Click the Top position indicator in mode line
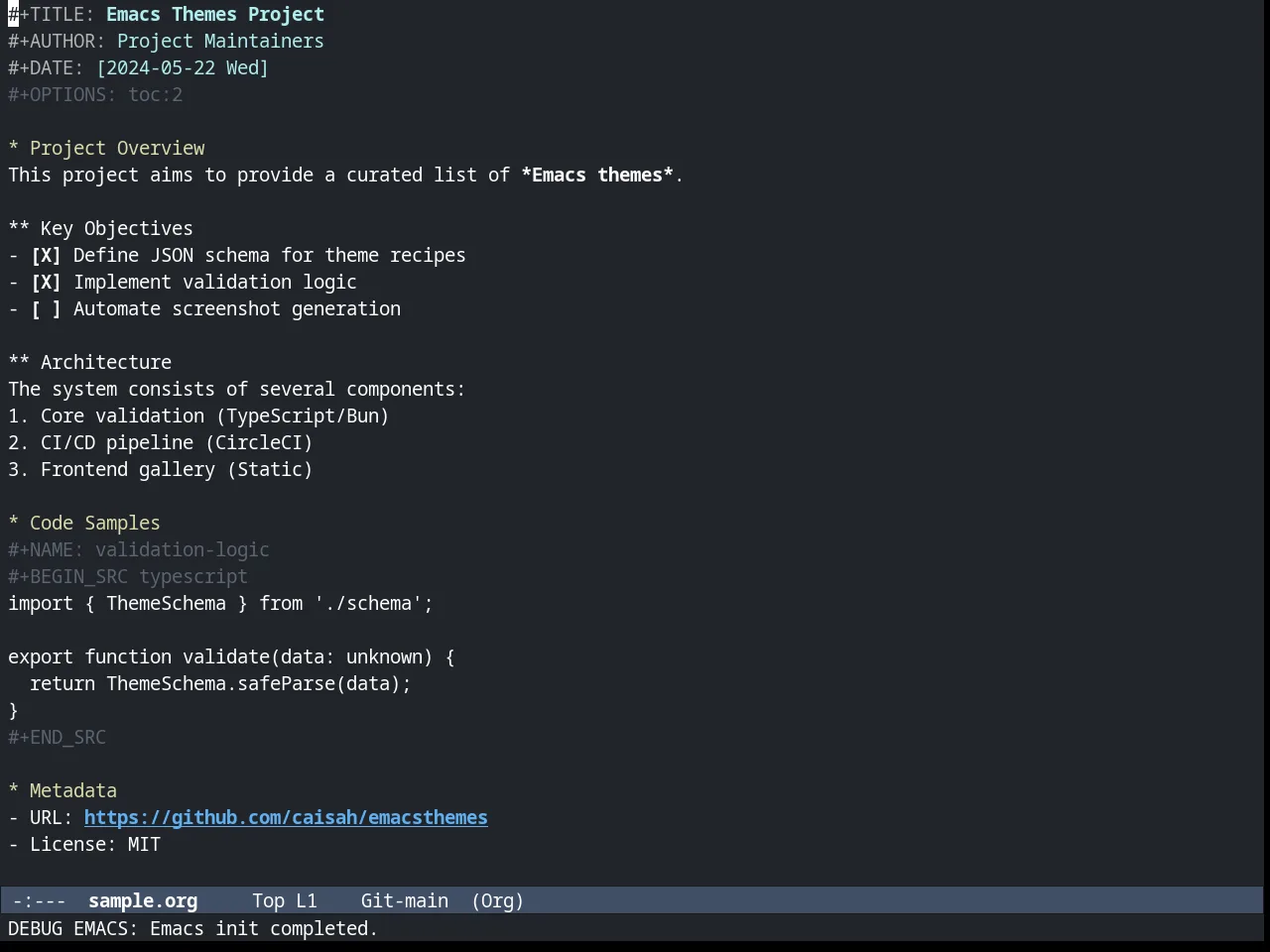 click(268, 900)
